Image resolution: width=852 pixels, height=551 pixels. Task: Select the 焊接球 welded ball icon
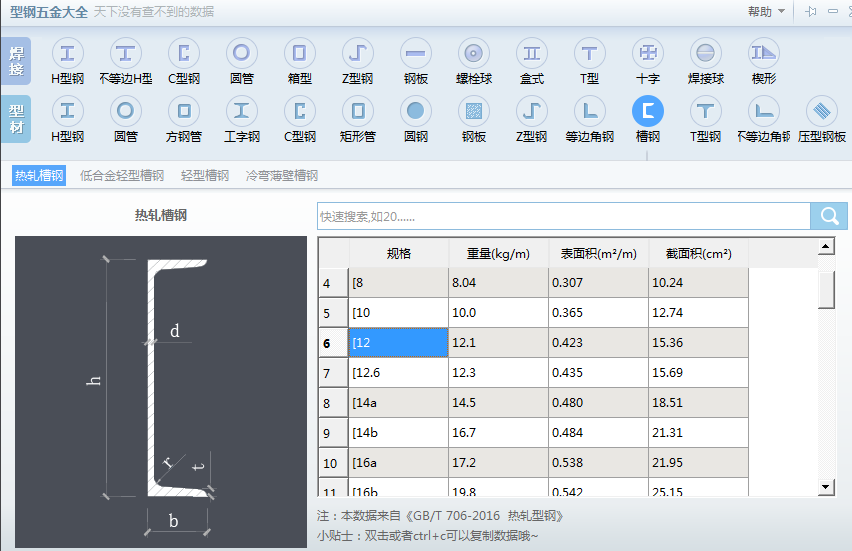click(x=705, y=53)
